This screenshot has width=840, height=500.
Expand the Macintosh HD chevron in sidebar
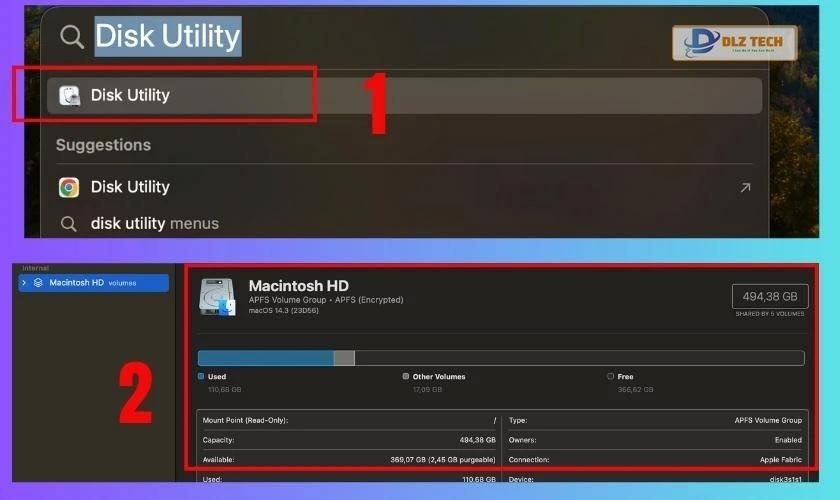click(x=24, y=282)
